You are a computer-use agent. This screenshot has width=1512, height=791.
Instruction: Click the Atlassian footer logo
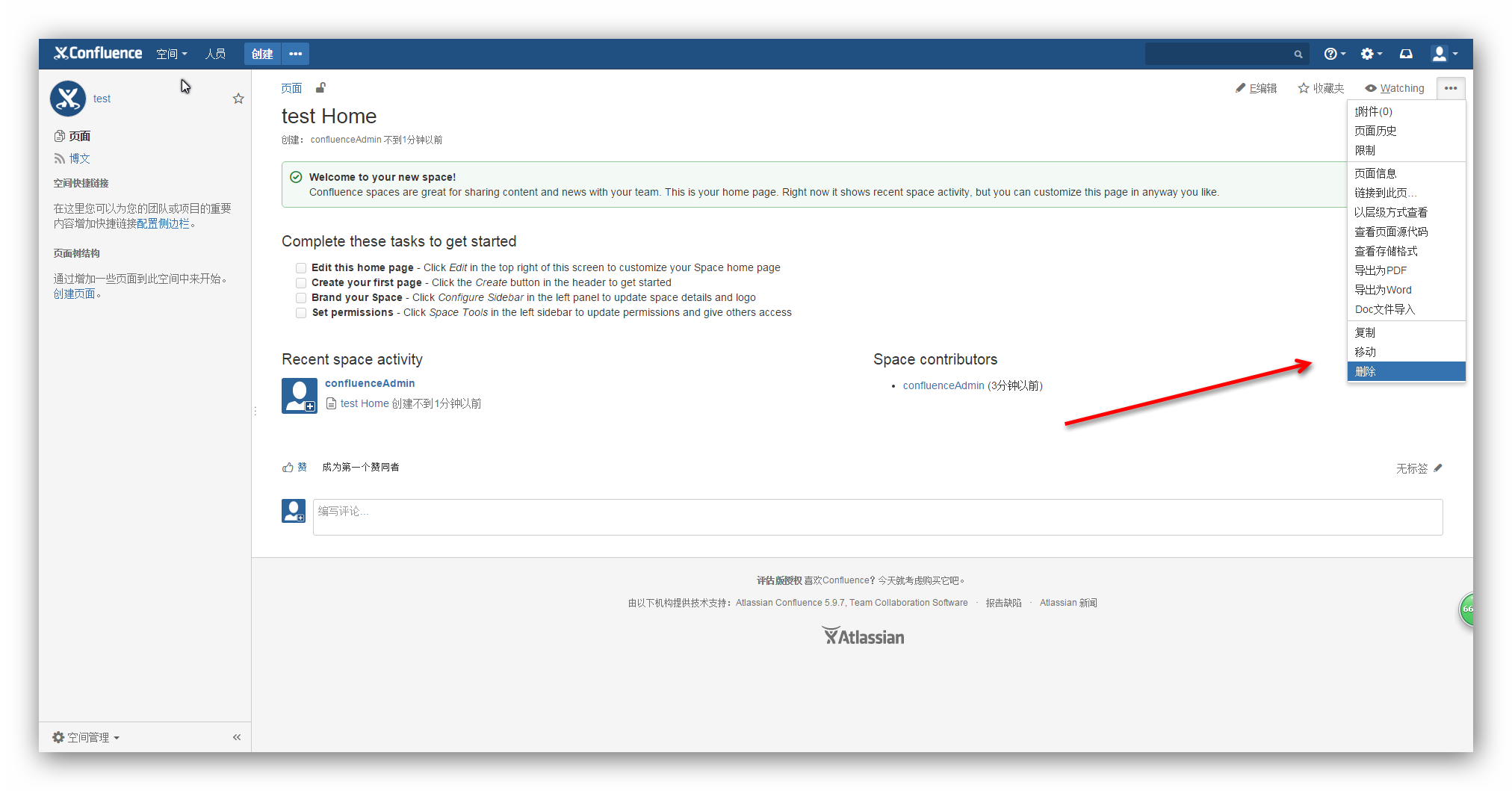(x=864, y=636)
